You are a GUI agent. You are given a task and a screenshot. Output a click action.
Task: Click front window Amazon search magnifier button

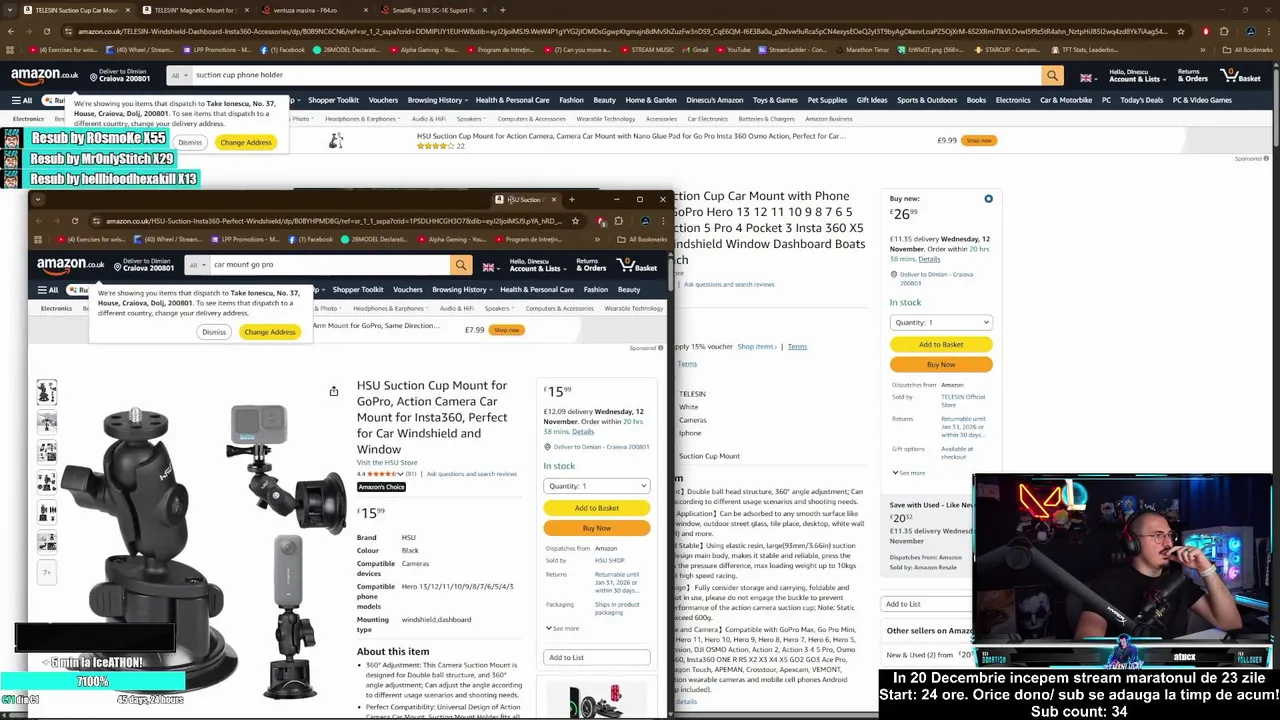point(461,265)
